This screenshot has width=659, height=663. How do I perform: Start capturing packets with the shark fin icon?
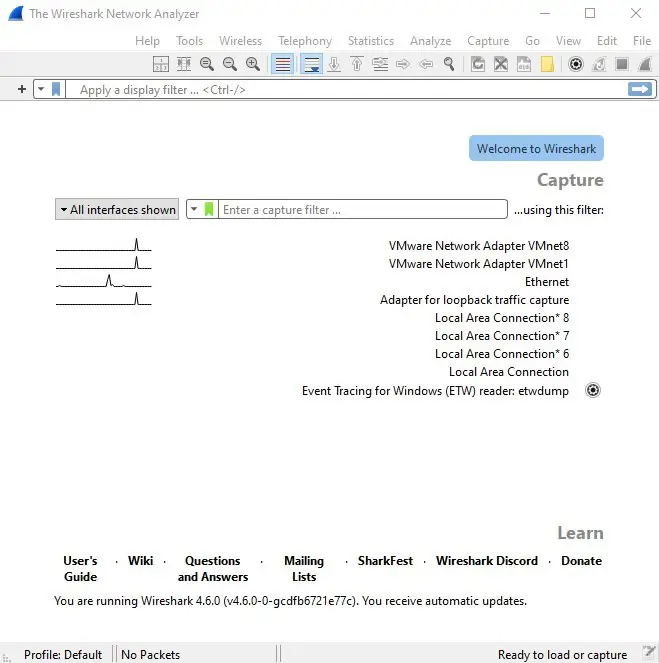tap(643, 64)
